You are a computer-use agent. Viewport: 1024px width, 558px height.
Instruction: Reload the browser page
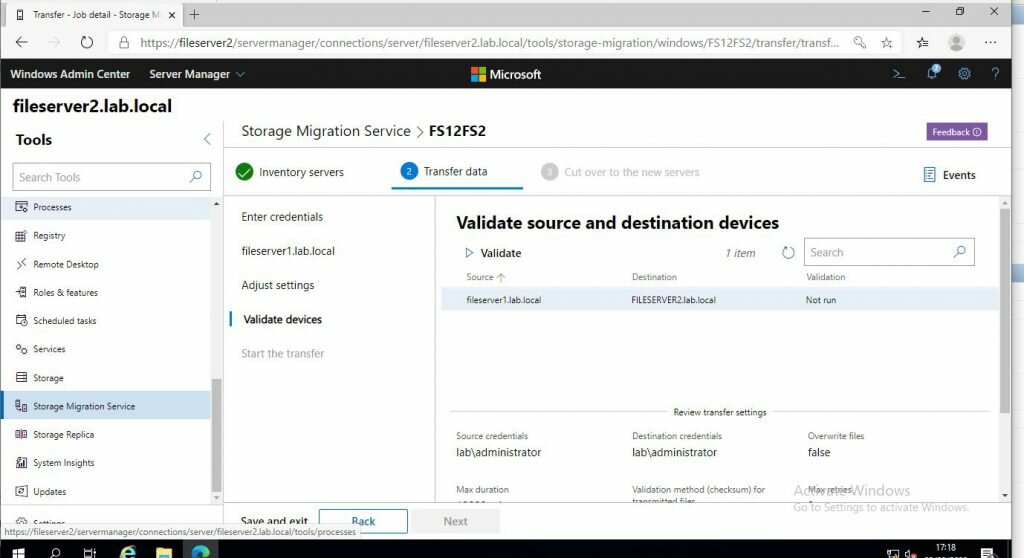[x=86, y=42]
